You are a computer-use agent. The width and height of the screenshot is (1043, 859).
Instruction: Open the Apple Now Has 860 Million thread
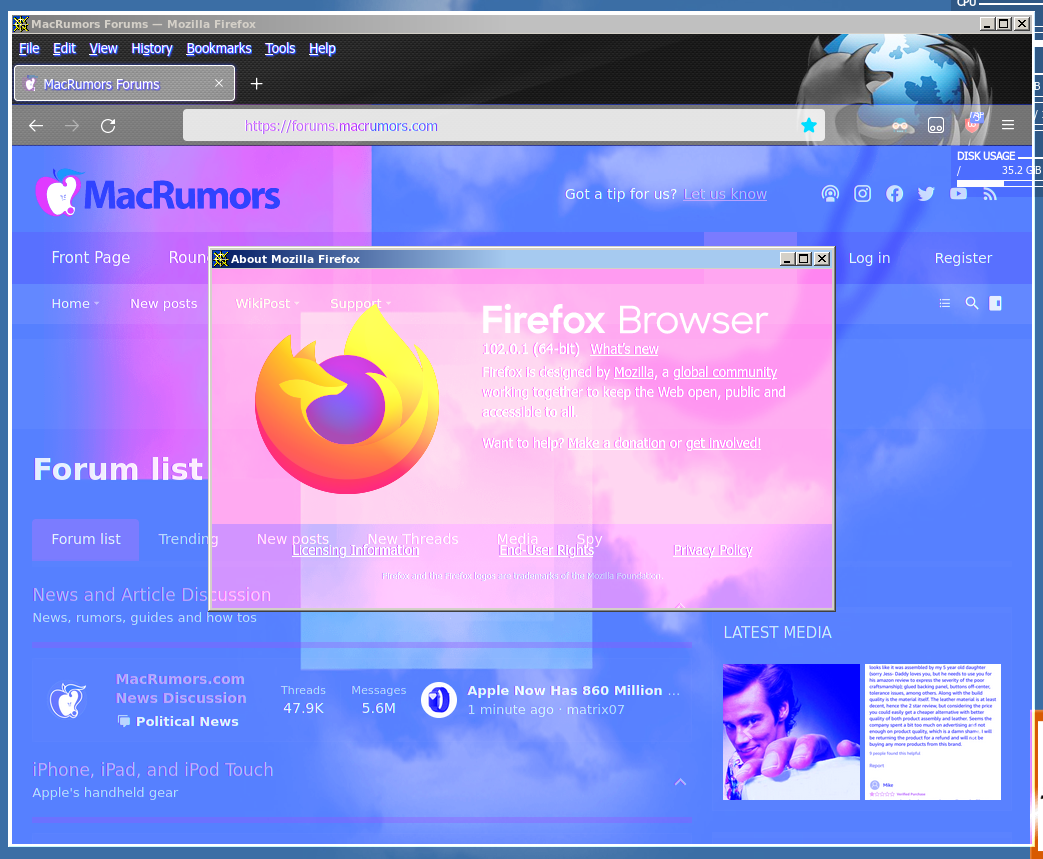tap(573, 691)
